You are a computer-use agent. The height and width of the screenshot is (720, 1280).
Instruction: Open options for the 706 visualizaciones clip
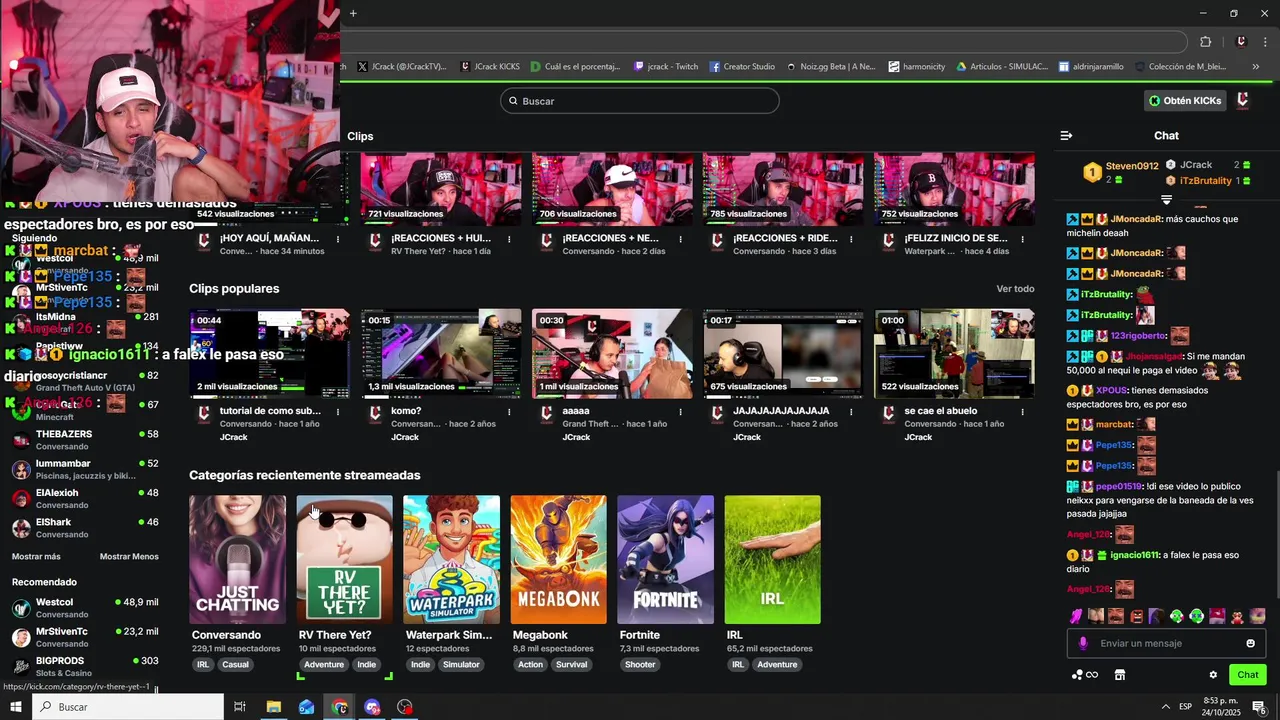click(680, 240)
